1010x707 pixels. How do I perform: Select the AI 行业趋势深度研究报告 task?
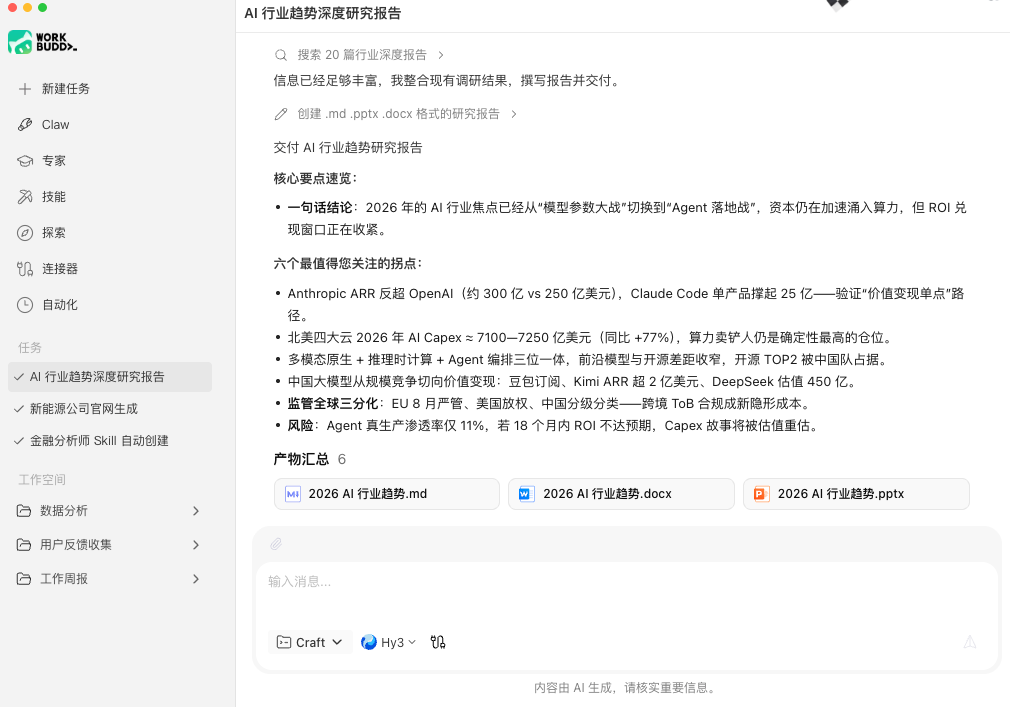(x=110, y=377)
